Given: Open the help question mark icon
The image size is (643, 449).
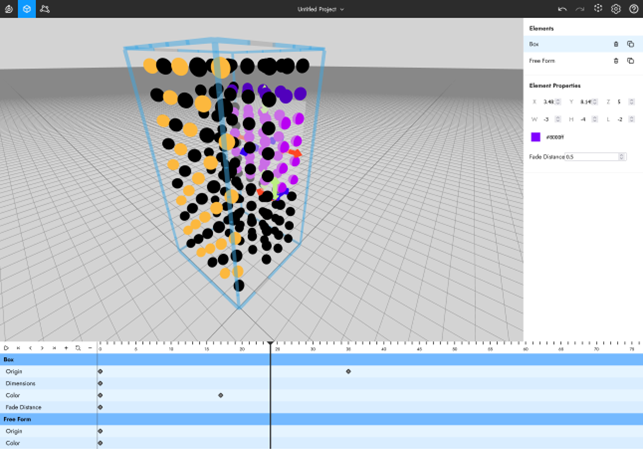Looking at the screenshot, I should click(x=633, y=9).
